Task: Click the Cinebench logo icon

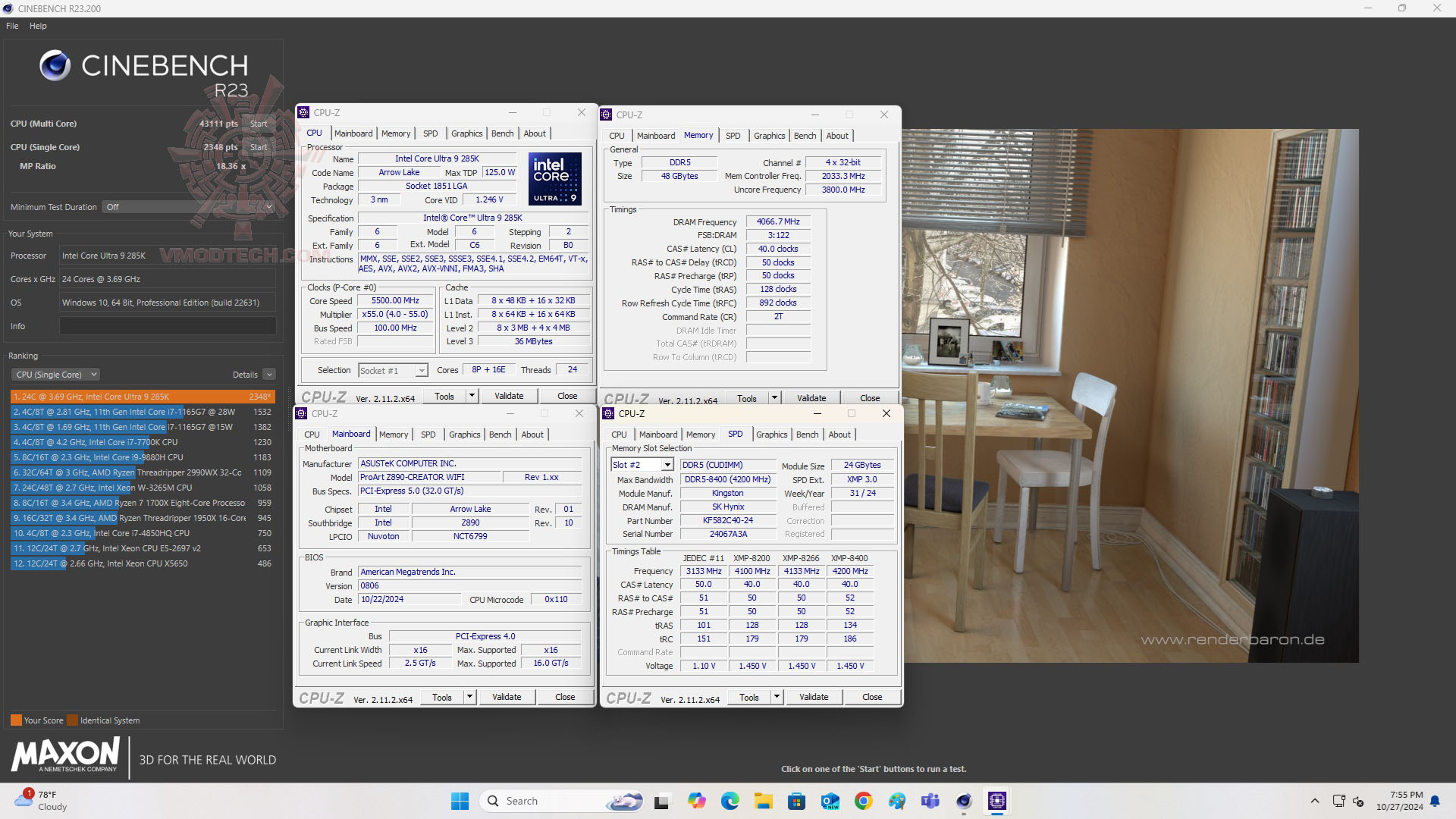Action: [55, 66]
